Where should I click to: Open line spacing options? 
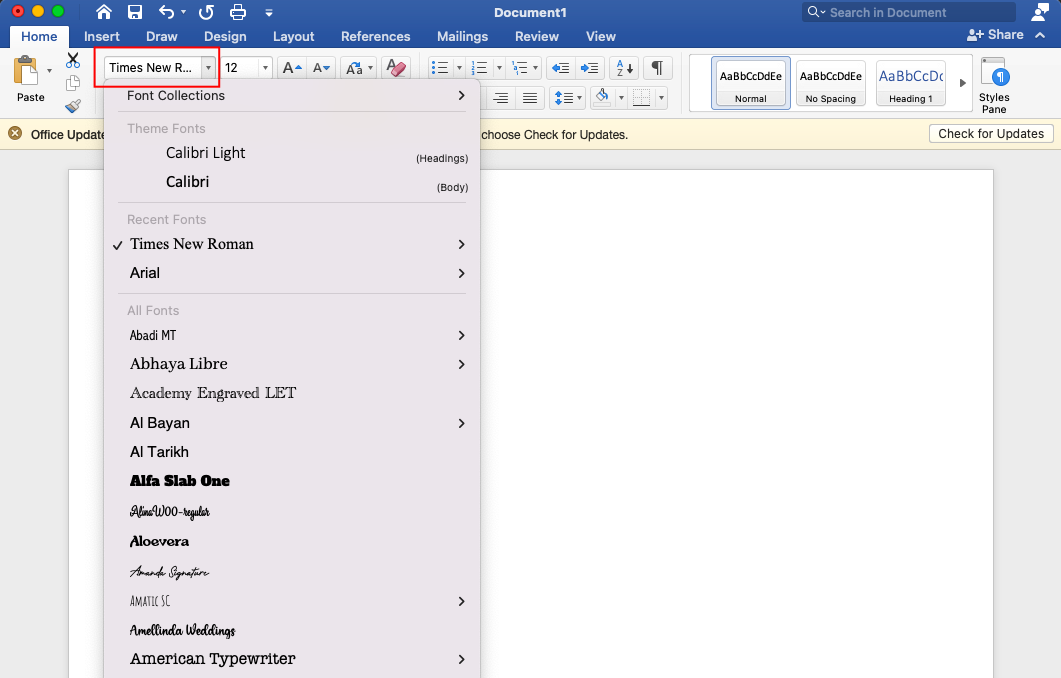coord(567,99)
